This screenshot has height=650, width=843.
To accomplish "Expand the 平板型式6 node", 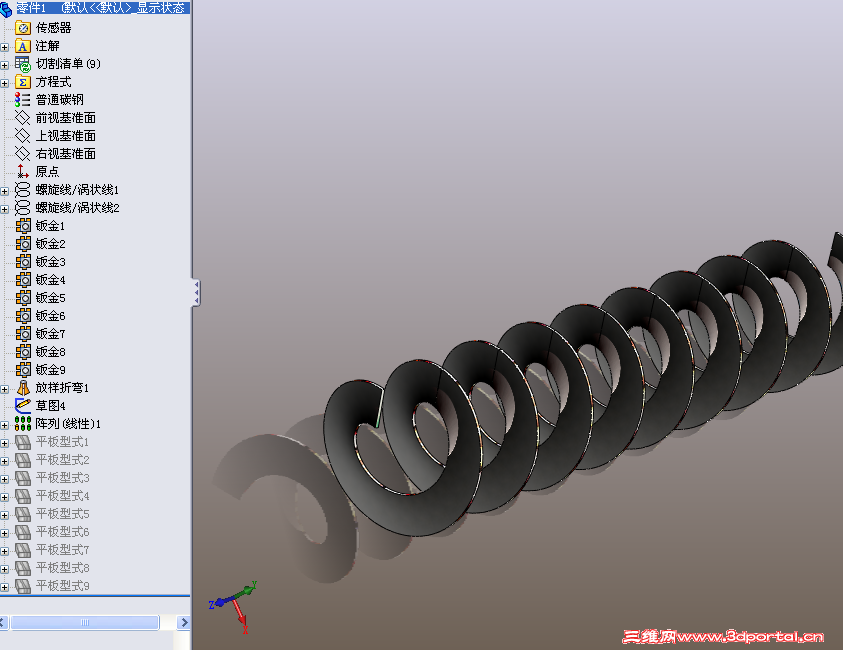I will (x=5, y=533).
